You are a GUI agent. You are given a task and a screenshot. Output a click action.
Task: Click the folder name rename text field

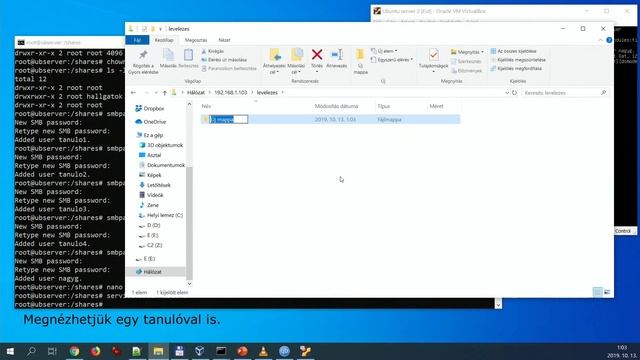[229, 119]
